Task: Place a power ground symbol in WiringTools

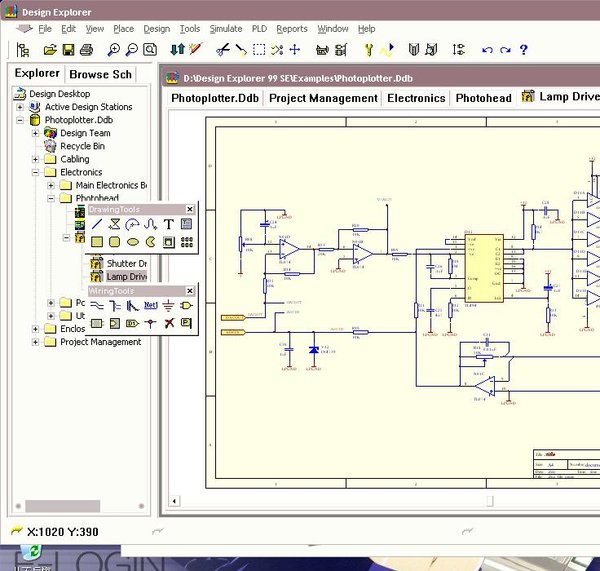Action: [168, 305]
